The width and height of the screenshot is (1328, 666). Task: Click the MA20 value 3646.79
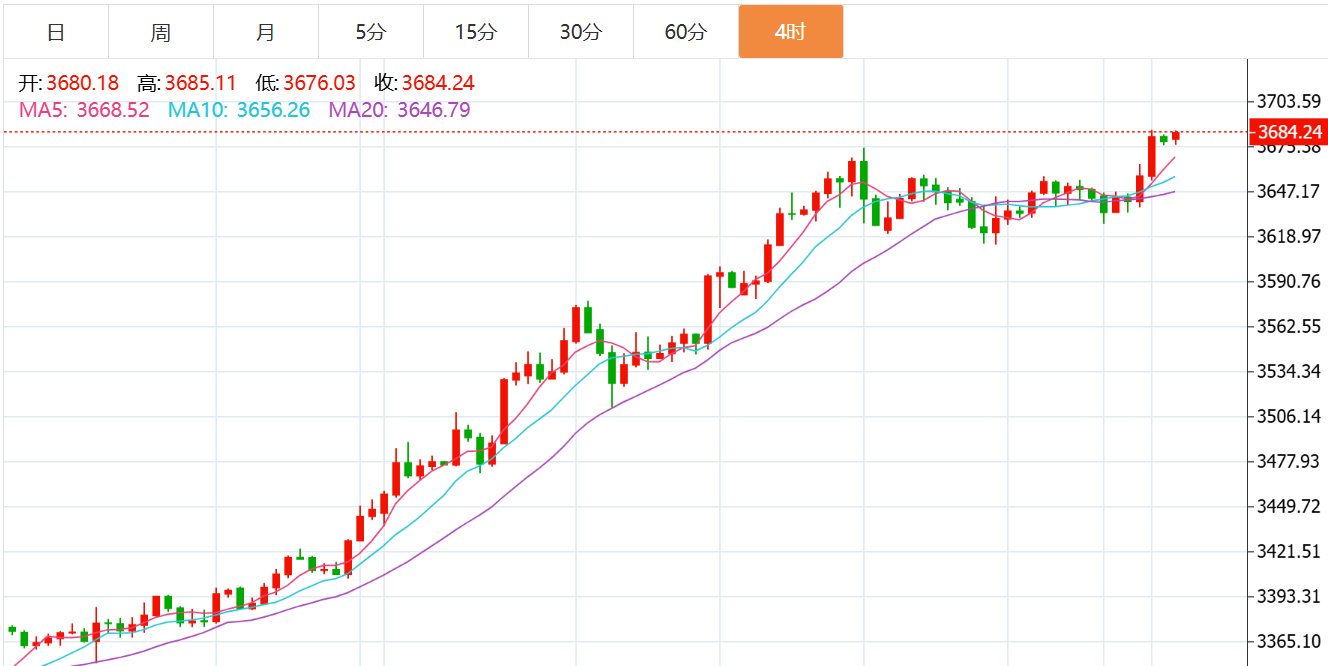434,110
